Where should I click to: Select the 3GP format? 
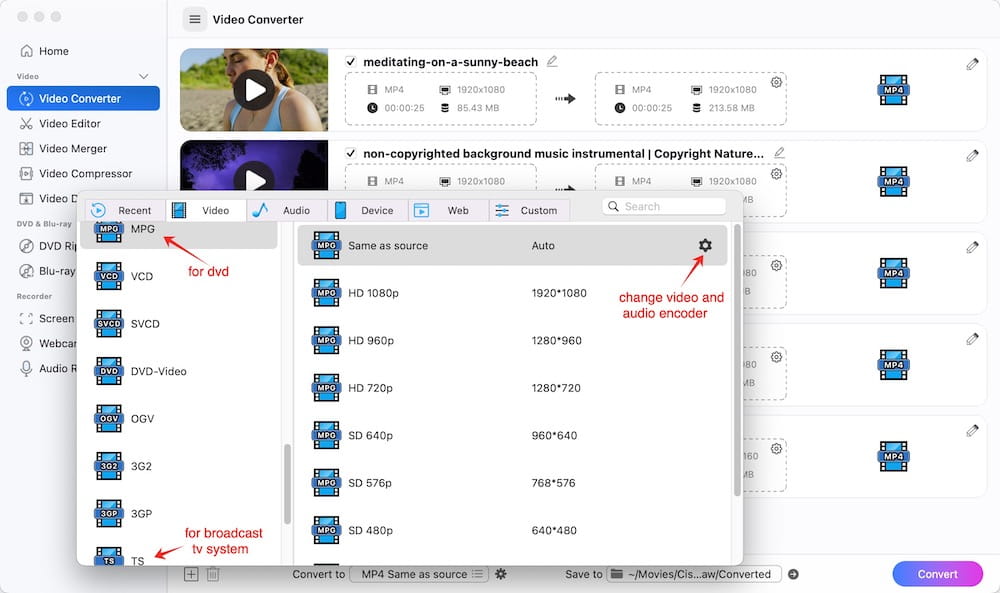179,514
